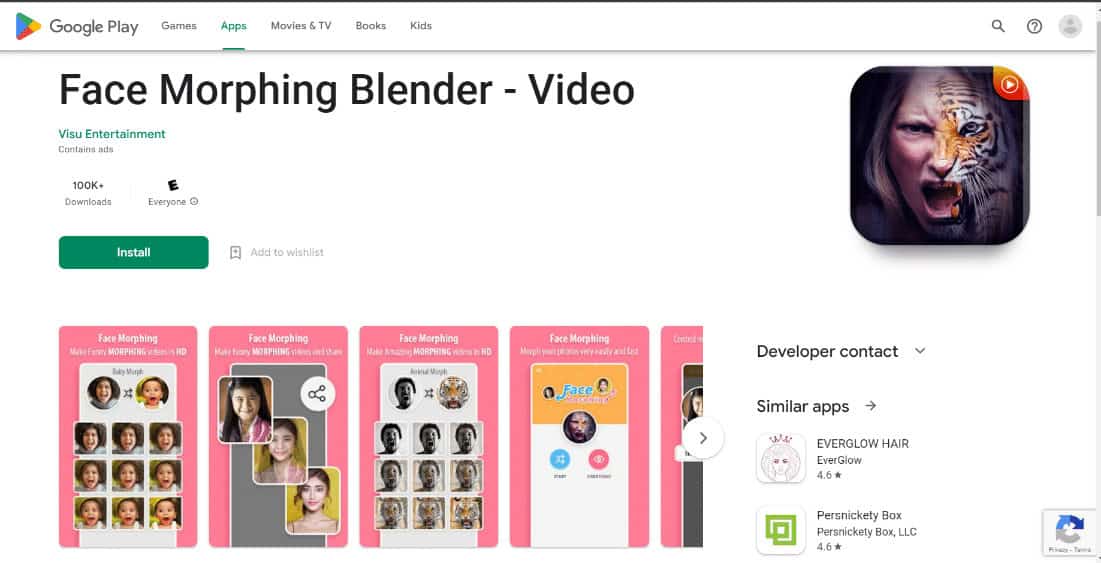Open the 'Morph your photos' screenshot thumbnail
The image size is (1101, 563).
(x=579, y=436)
